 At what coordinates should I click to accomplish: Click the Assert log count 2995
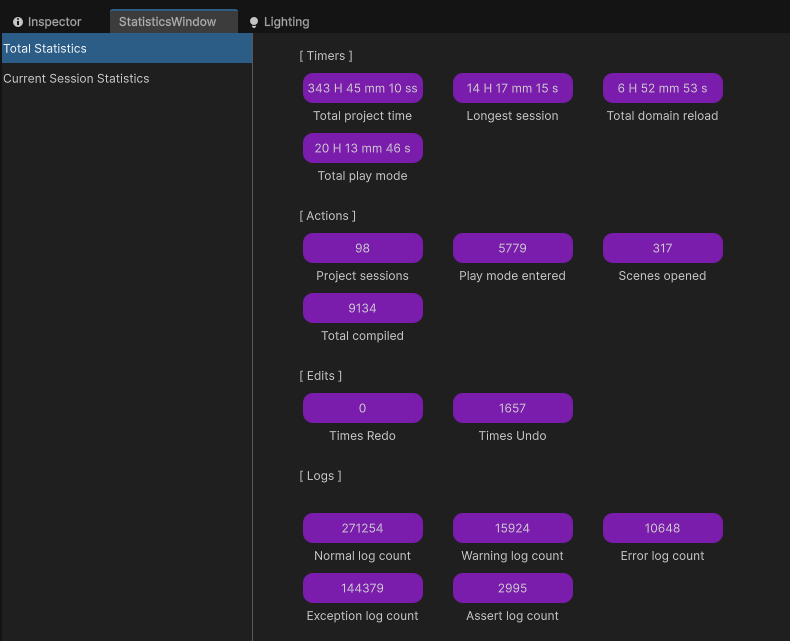pyautogui.click(x=512, y=588)
